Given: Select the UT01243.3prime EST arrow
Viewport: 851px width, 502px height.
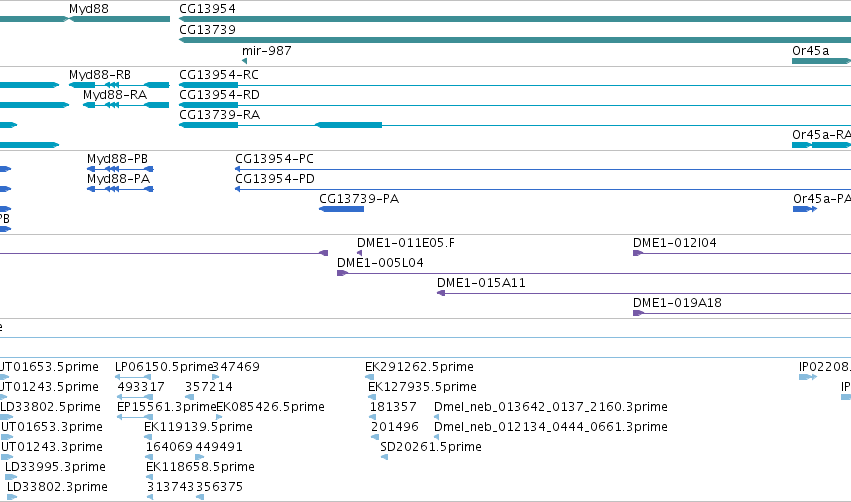Looking at the screenshot, I should [x=7, y=457].
